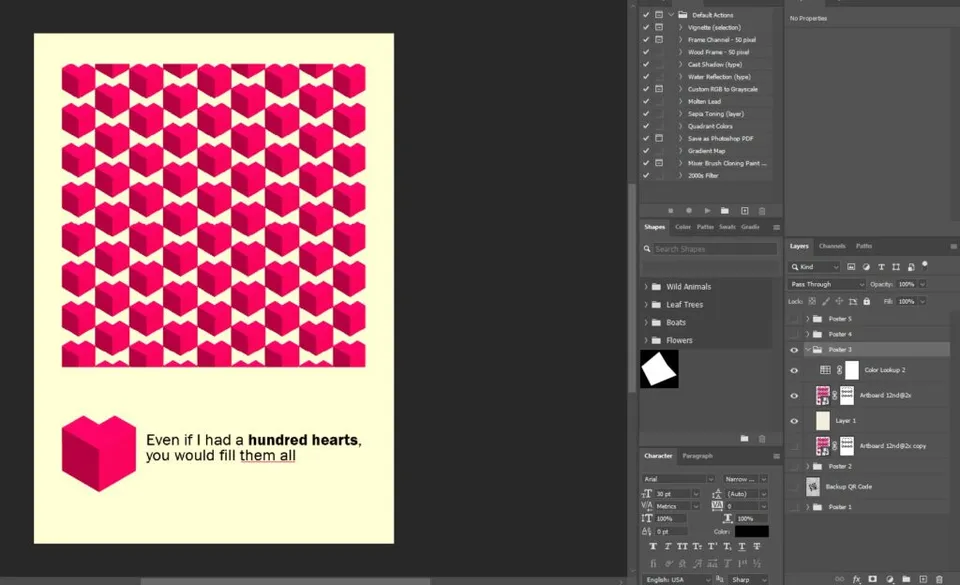Click the begin recording circle in Actions panel

tap(689, 211)
